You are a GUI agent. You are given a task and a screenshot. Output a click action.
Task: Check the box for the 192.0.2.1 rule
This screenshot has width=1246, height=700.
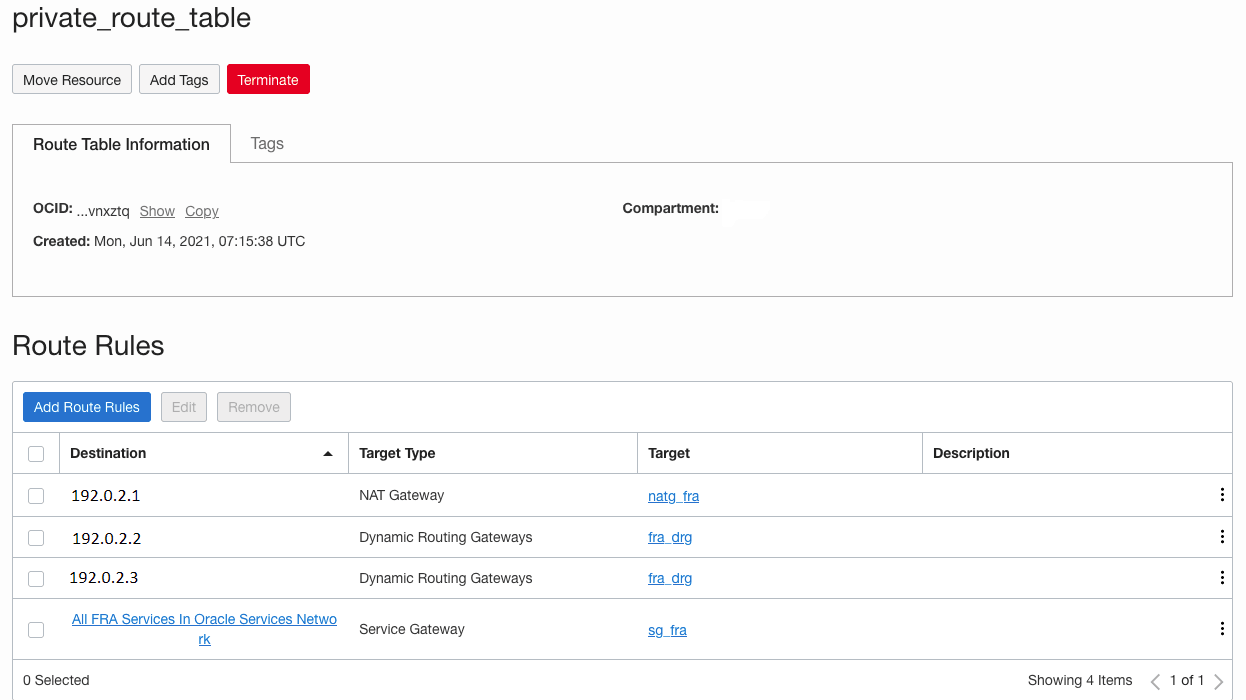[x=36, y=496]
